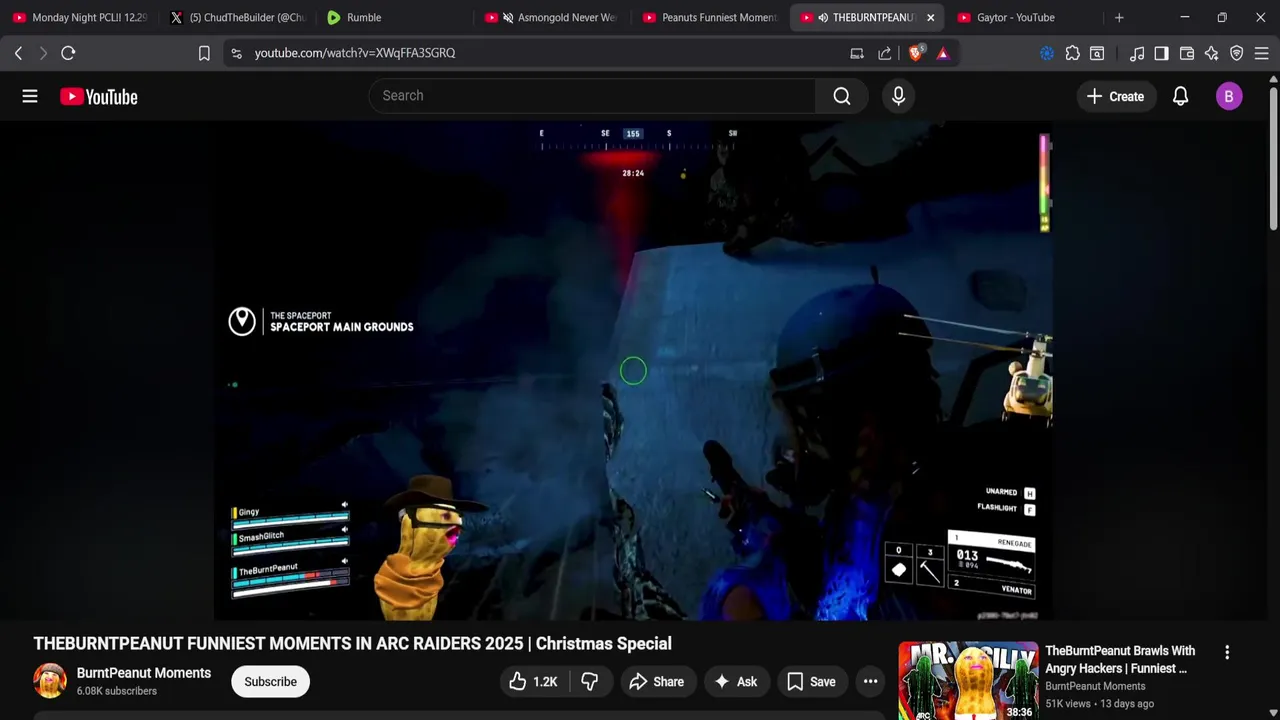Image resolution: width=1280 pixels, height=720 pixels.
Task: Open YouTube notifications bell
Action: [x=1180, y=96]
